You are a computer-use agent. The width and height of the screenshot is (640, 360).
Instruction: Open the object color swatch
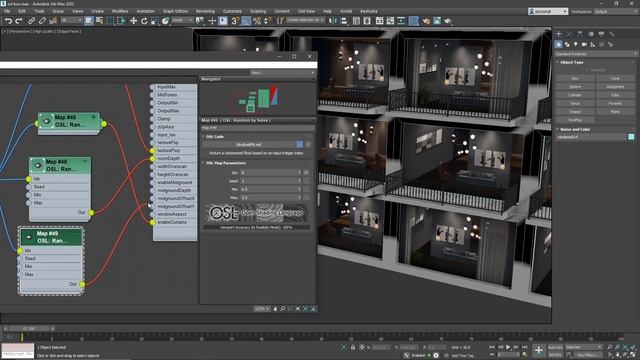[631, 137]
